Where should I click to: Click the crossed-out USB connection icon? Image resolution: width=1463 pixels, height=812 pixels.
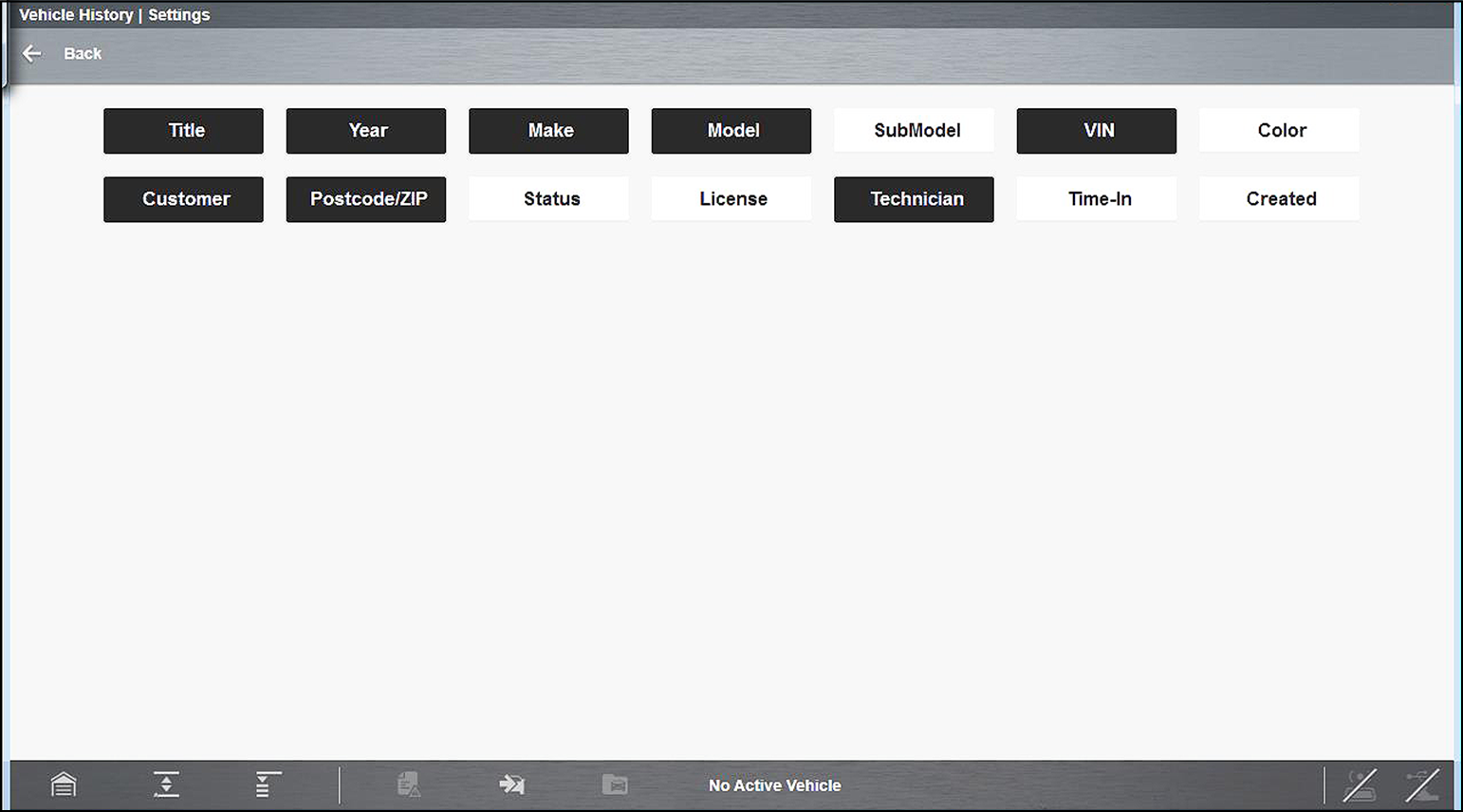(x=1421, y=785)
